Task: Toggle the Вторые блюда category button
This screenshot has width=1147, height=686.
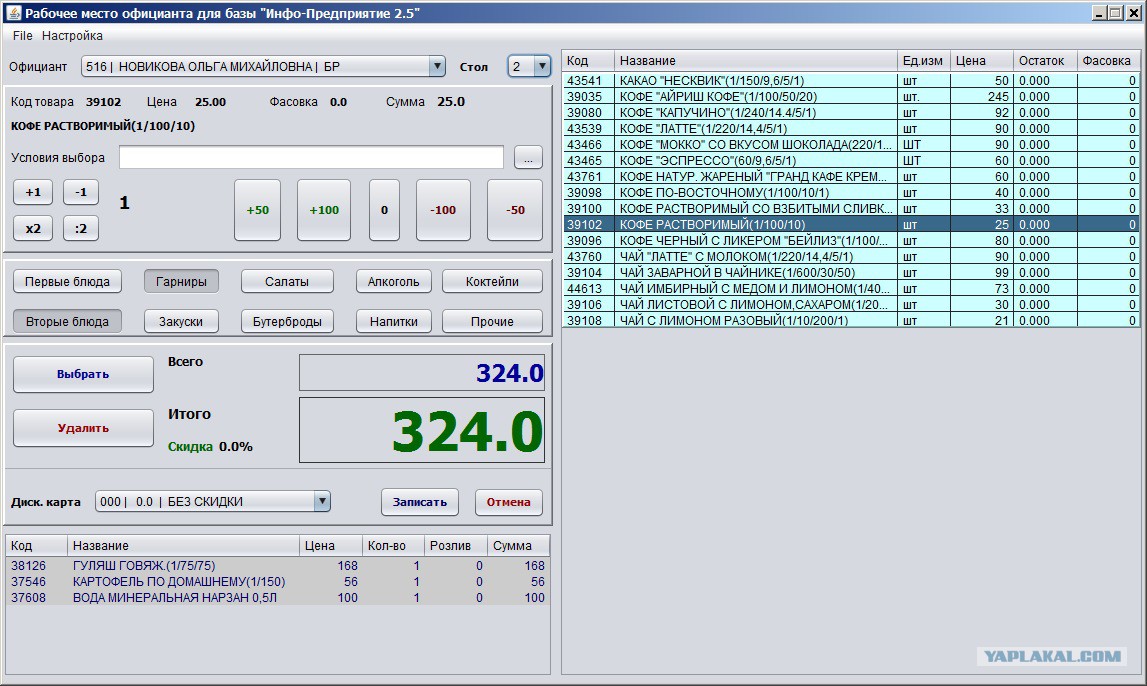Action: point(67,321)
